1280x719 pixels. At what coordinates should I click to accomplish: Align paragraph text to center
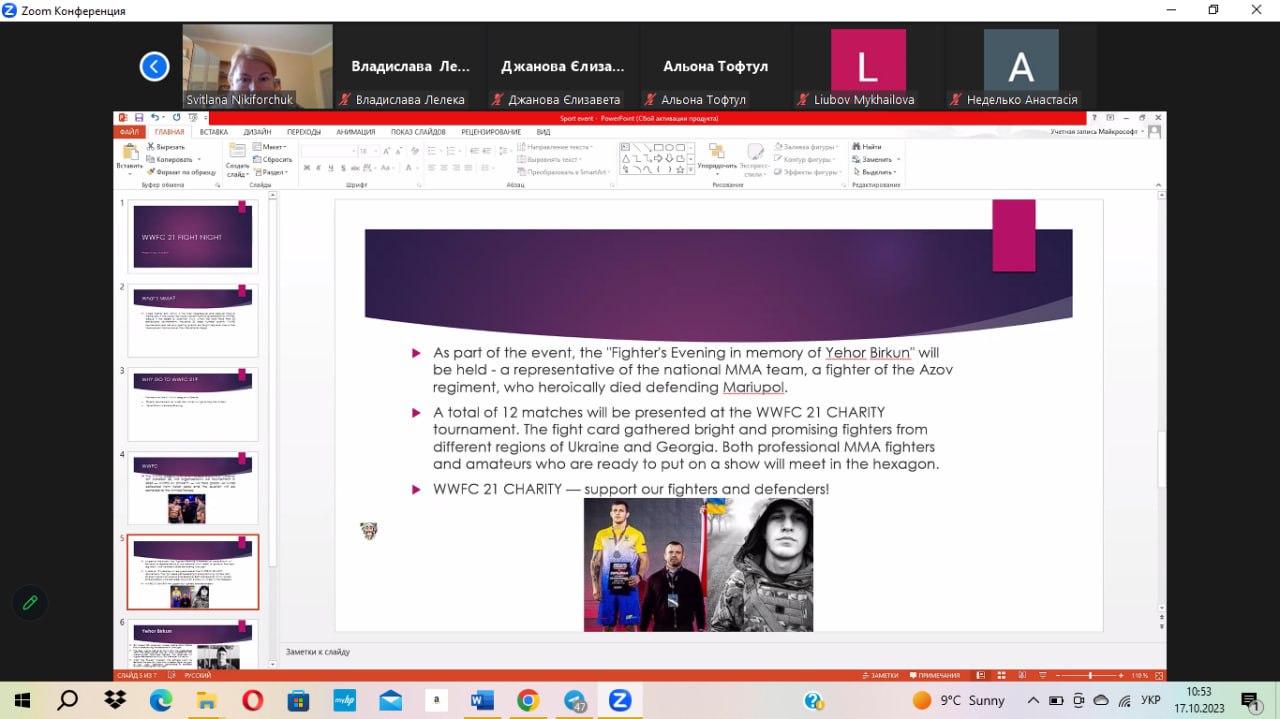click(444, 167)
